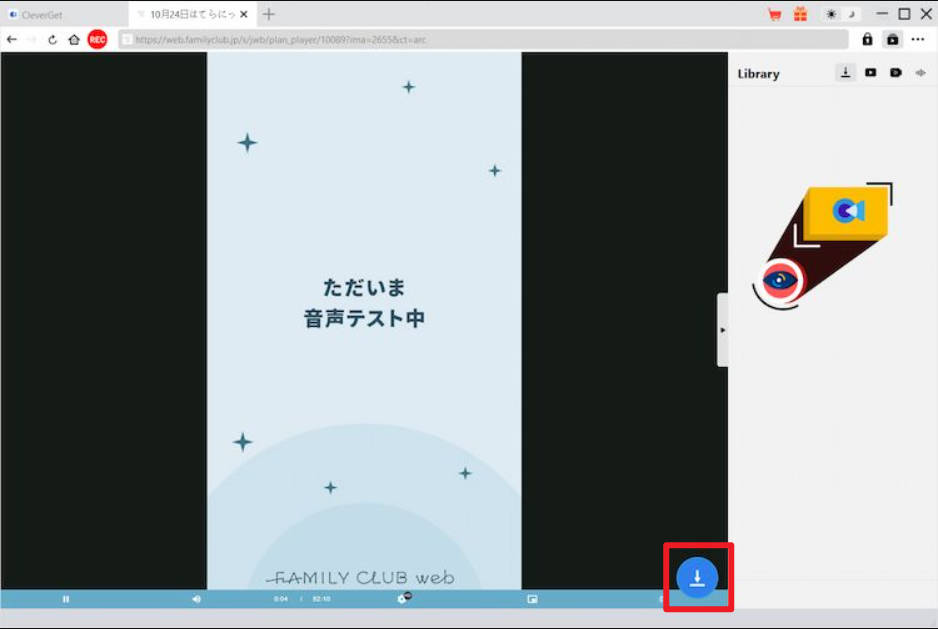Image resolution: width=938 pixels, height=629 pixels.
Task: Mute the video volume
Action: pyautogui.click(x=196, y=599)
